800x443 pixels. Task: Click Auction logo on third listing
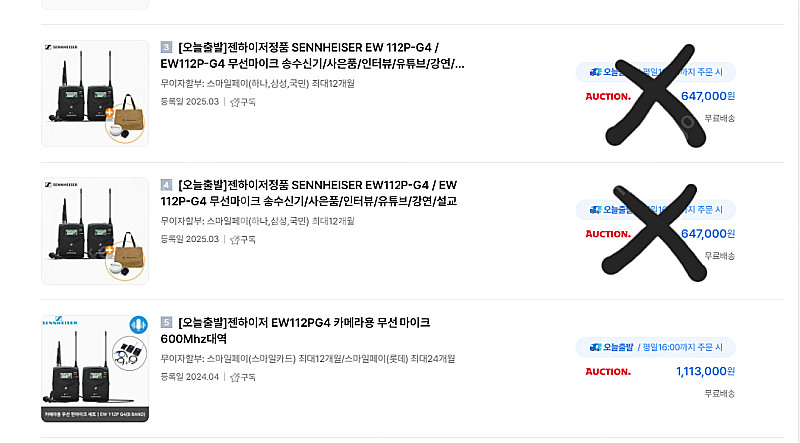[x=608, y=96]
